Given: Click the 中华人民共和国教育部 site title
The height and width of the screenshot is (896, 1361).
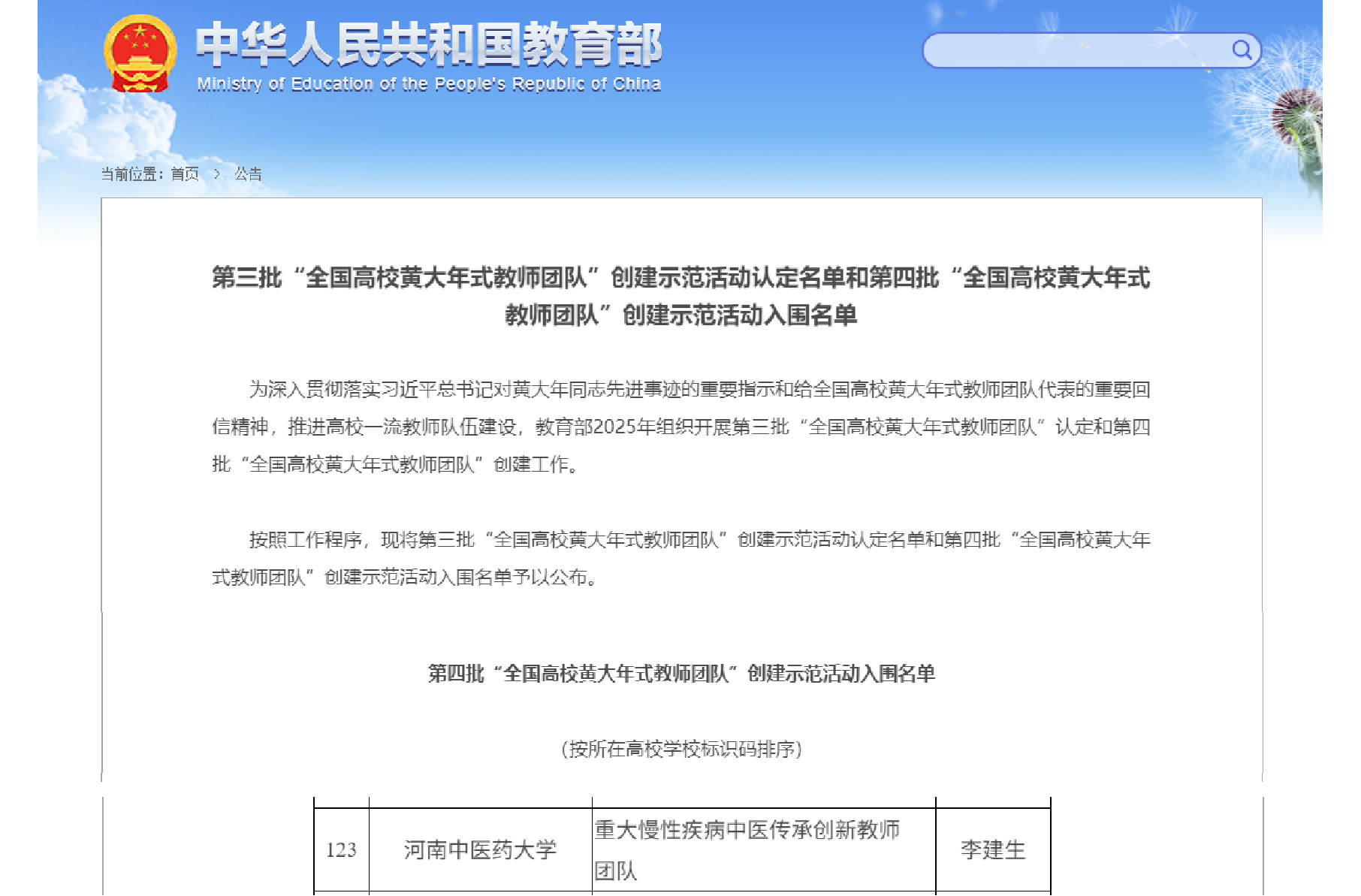Looking at the screenshot, I should (428, 44).
